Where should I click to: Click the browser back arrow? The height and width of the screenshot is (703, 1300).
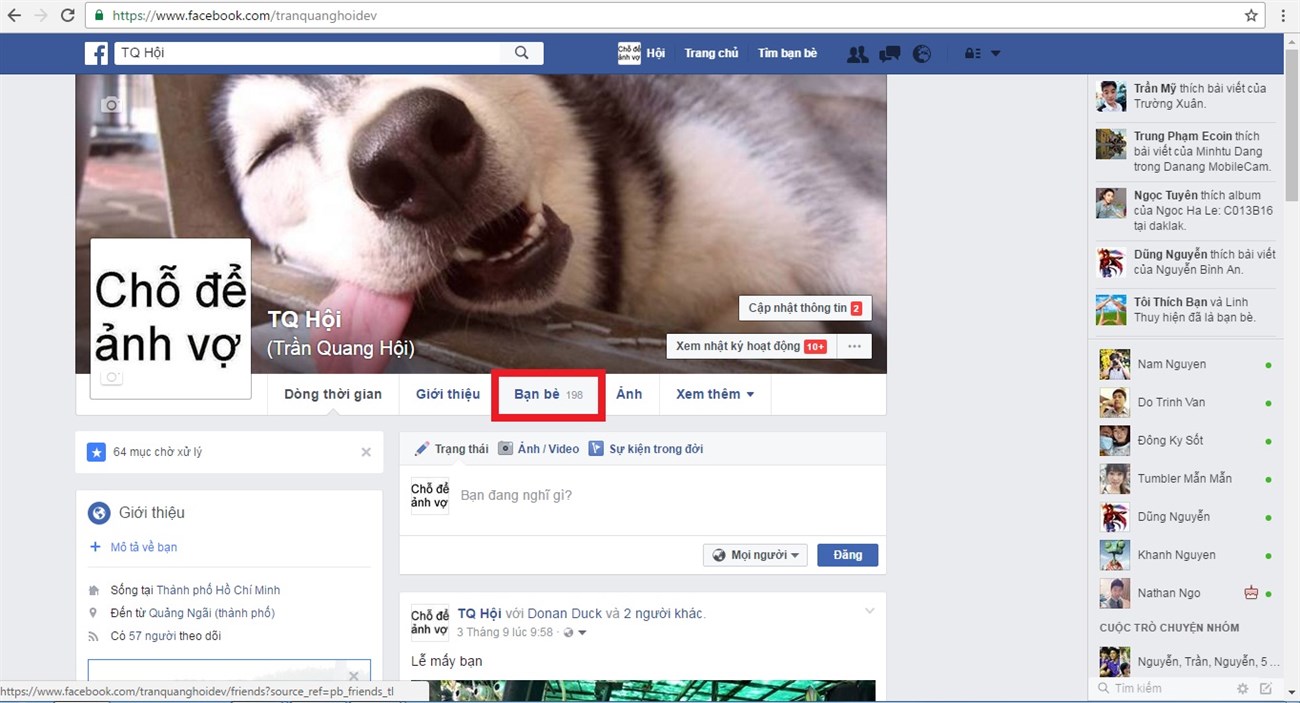(14, 16)
